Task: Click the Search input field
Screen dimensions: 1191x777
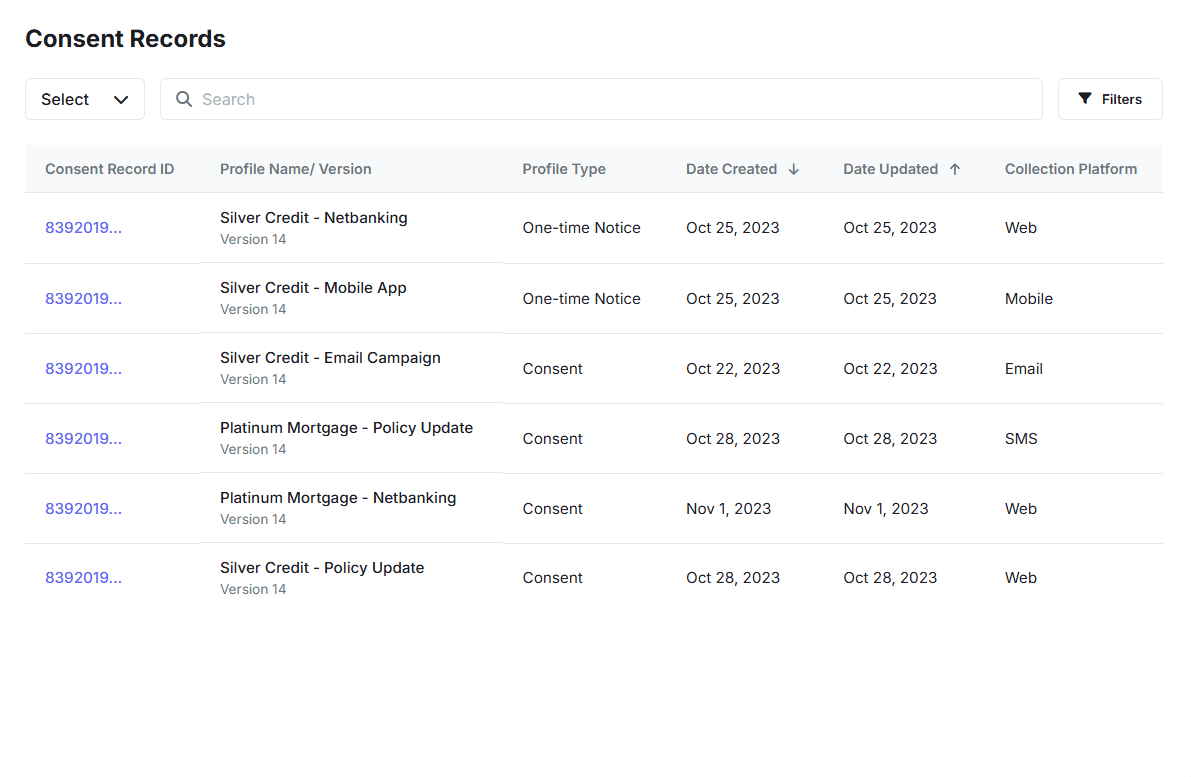Action: 601,99
